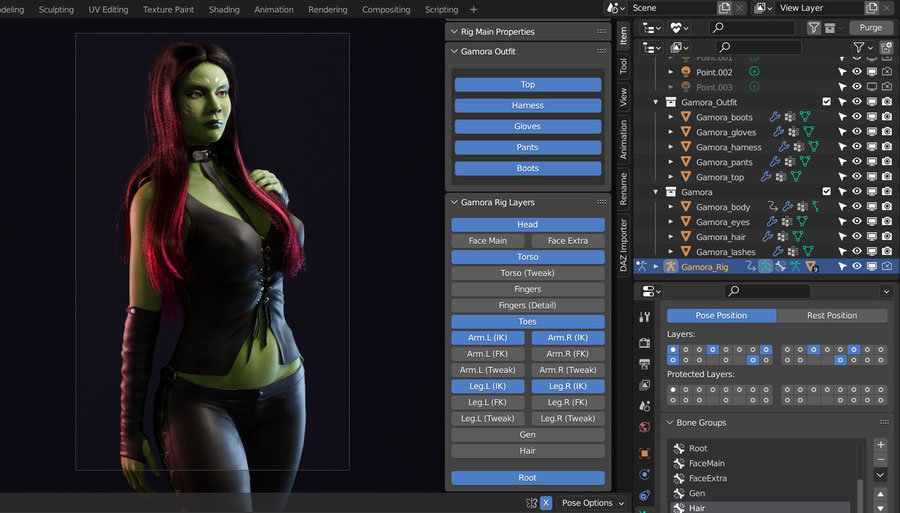Click the Scene name field

coord(672,8)
